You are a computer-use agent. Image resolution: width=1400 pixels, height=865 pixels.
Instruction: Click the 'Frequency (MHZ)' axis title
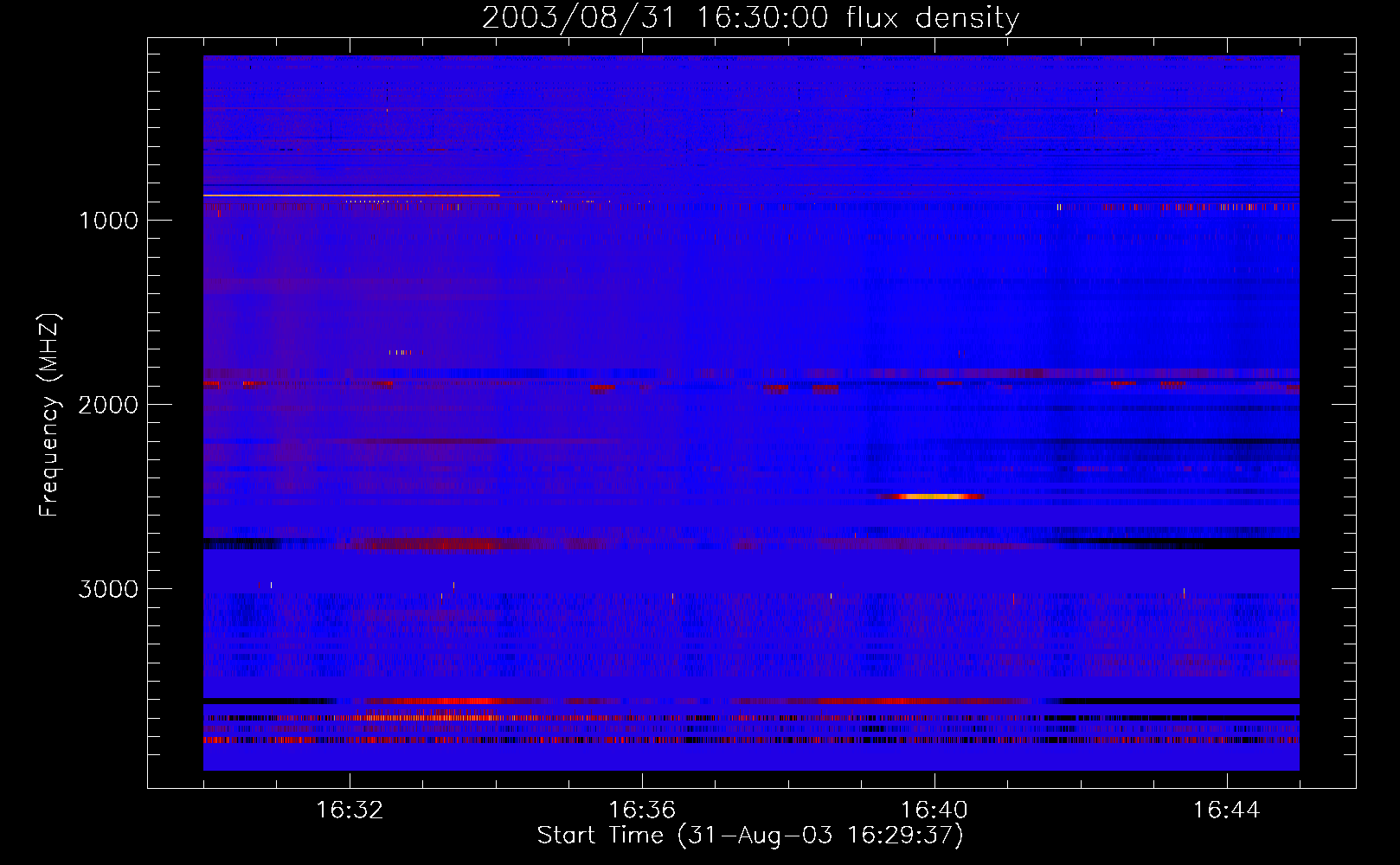(x=49, y=415)
